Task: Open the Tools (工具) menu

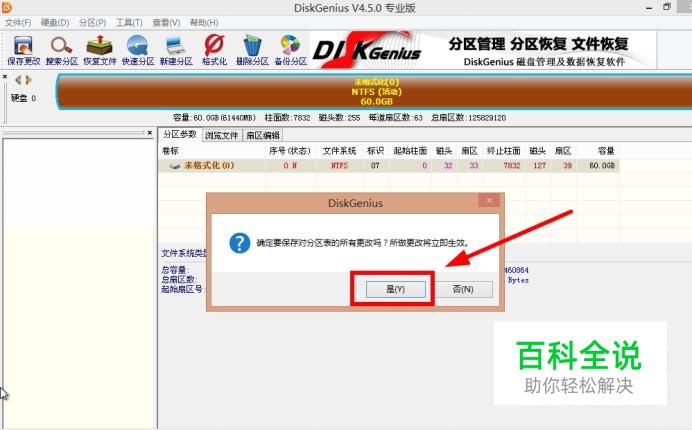Action: [x=129, y=23]
